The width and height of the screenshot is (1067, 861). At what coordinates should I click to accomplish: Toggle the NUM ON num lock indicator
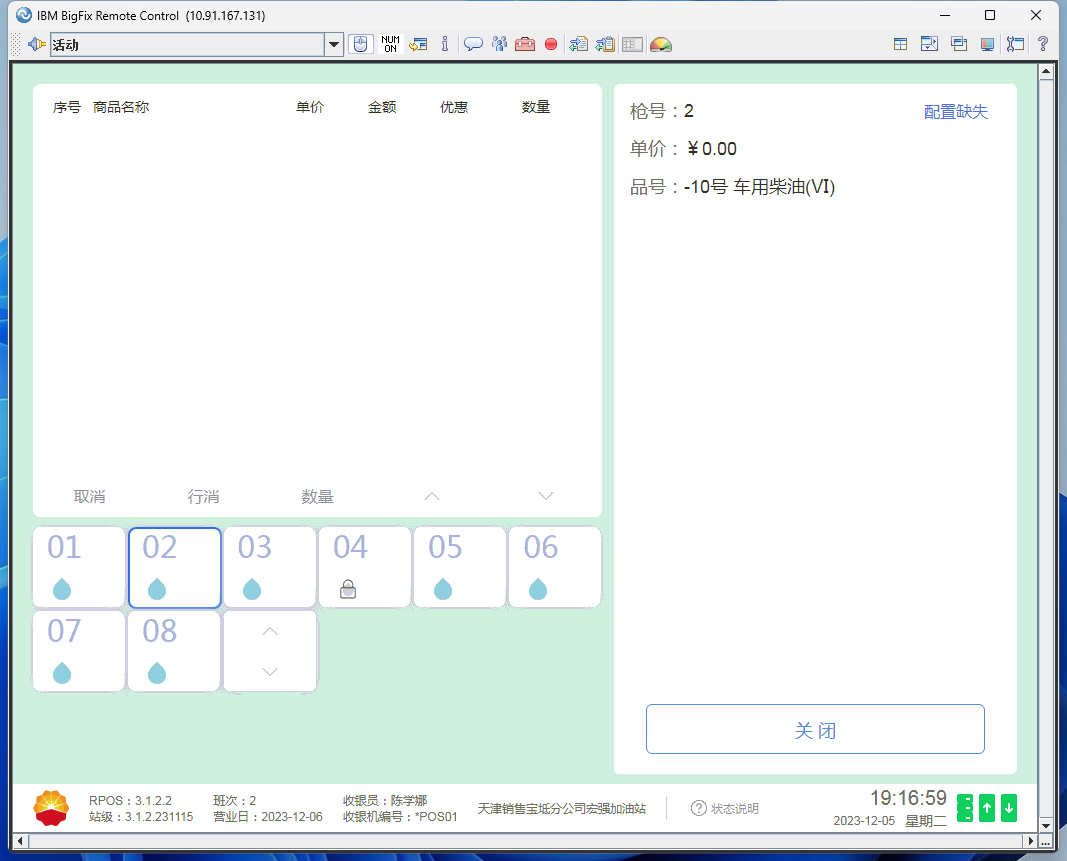pyautogui.click(x=390, y=44)
